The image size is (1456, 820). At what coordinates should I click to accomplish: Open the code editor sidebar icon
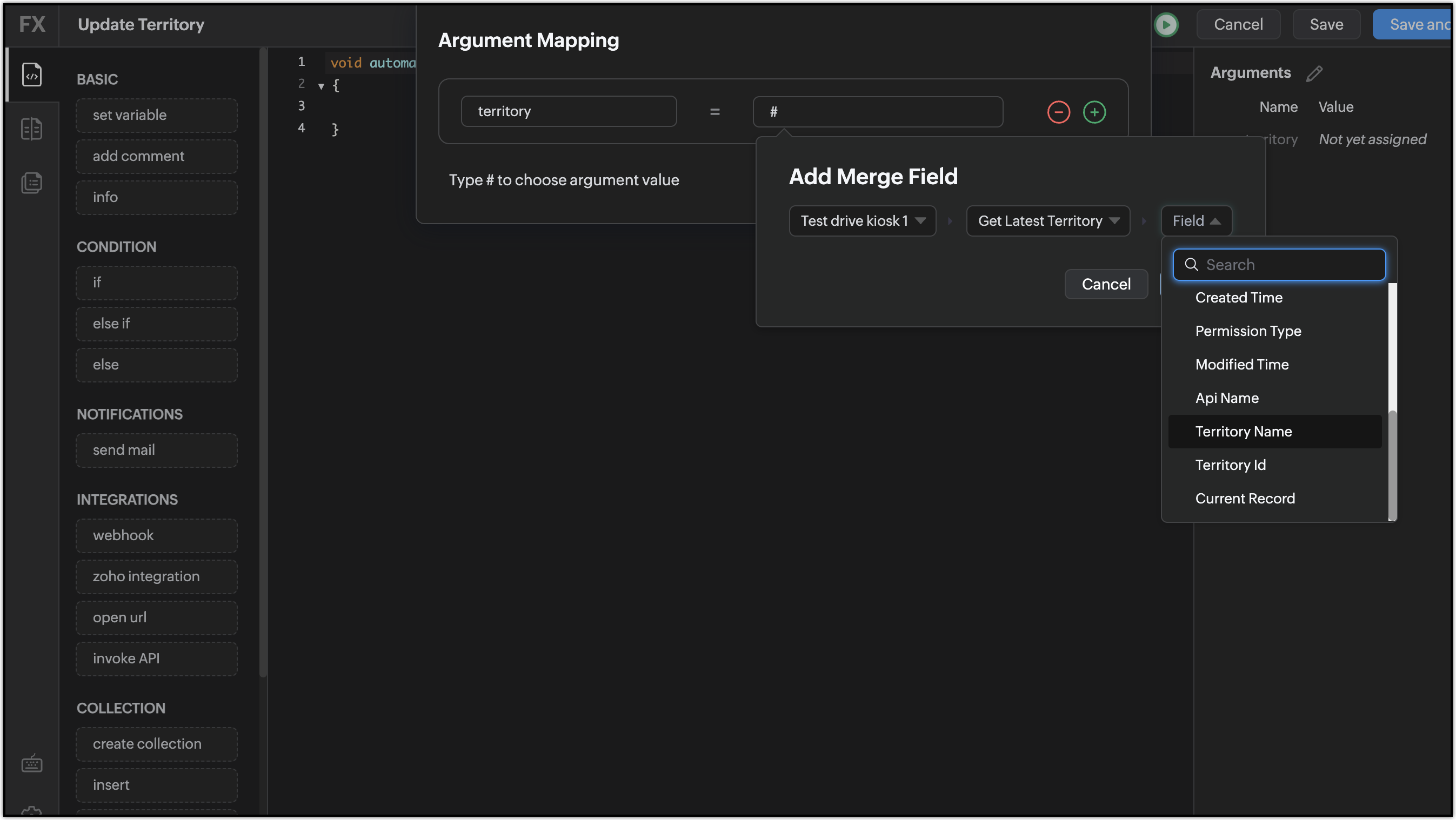[32, 75]
